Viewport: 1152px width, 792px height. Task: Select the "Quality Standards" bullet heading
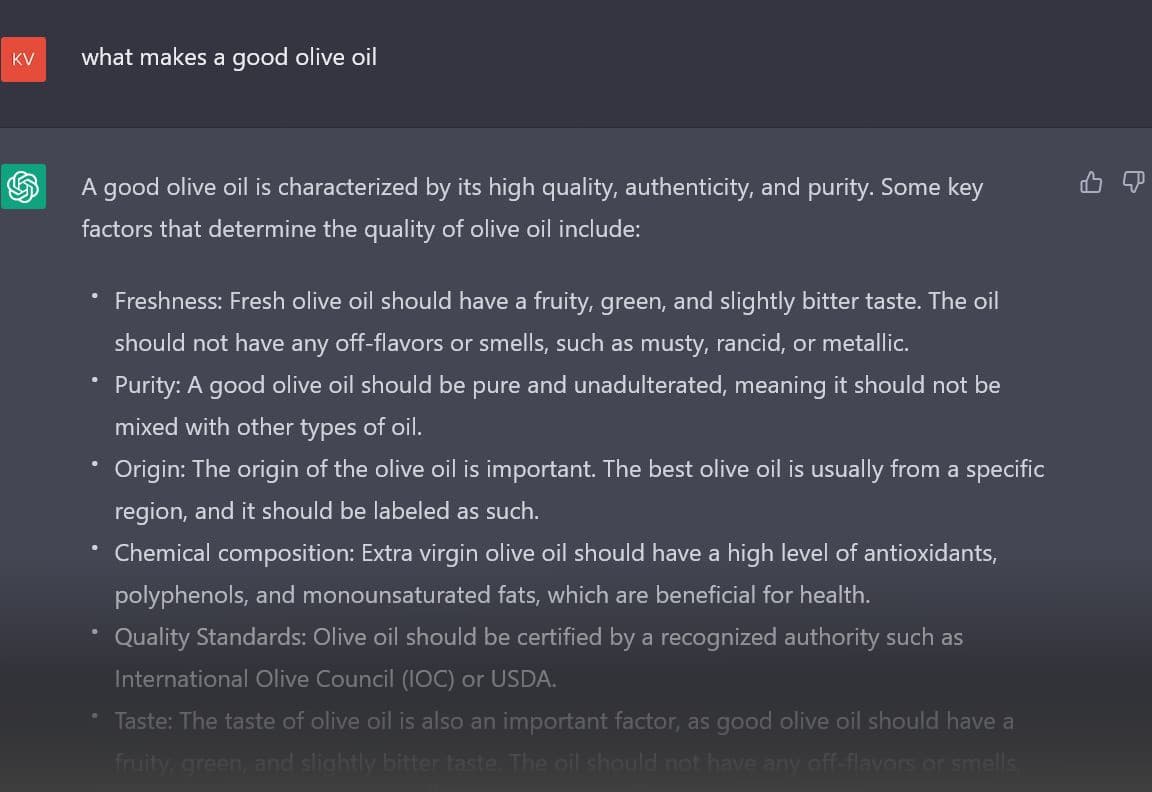point(210,637)
